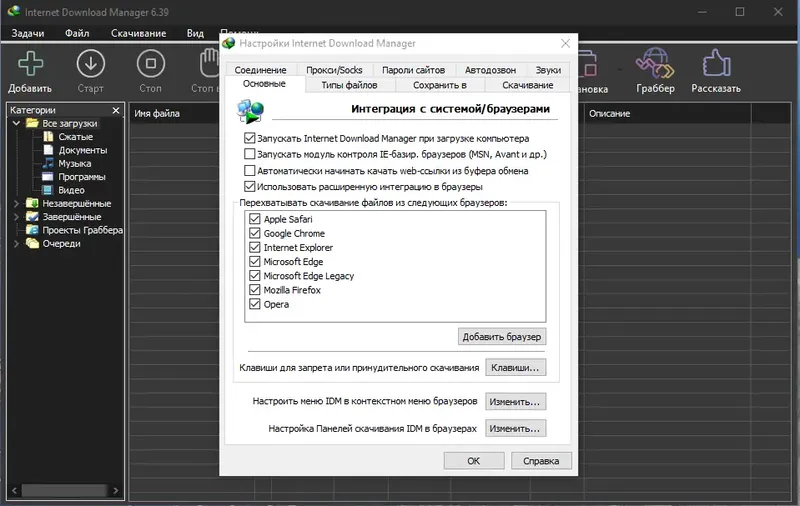This screenshot has height=506, width=800.
Task: Click the Сжатые category folder icon
Action: pos(48,137)
